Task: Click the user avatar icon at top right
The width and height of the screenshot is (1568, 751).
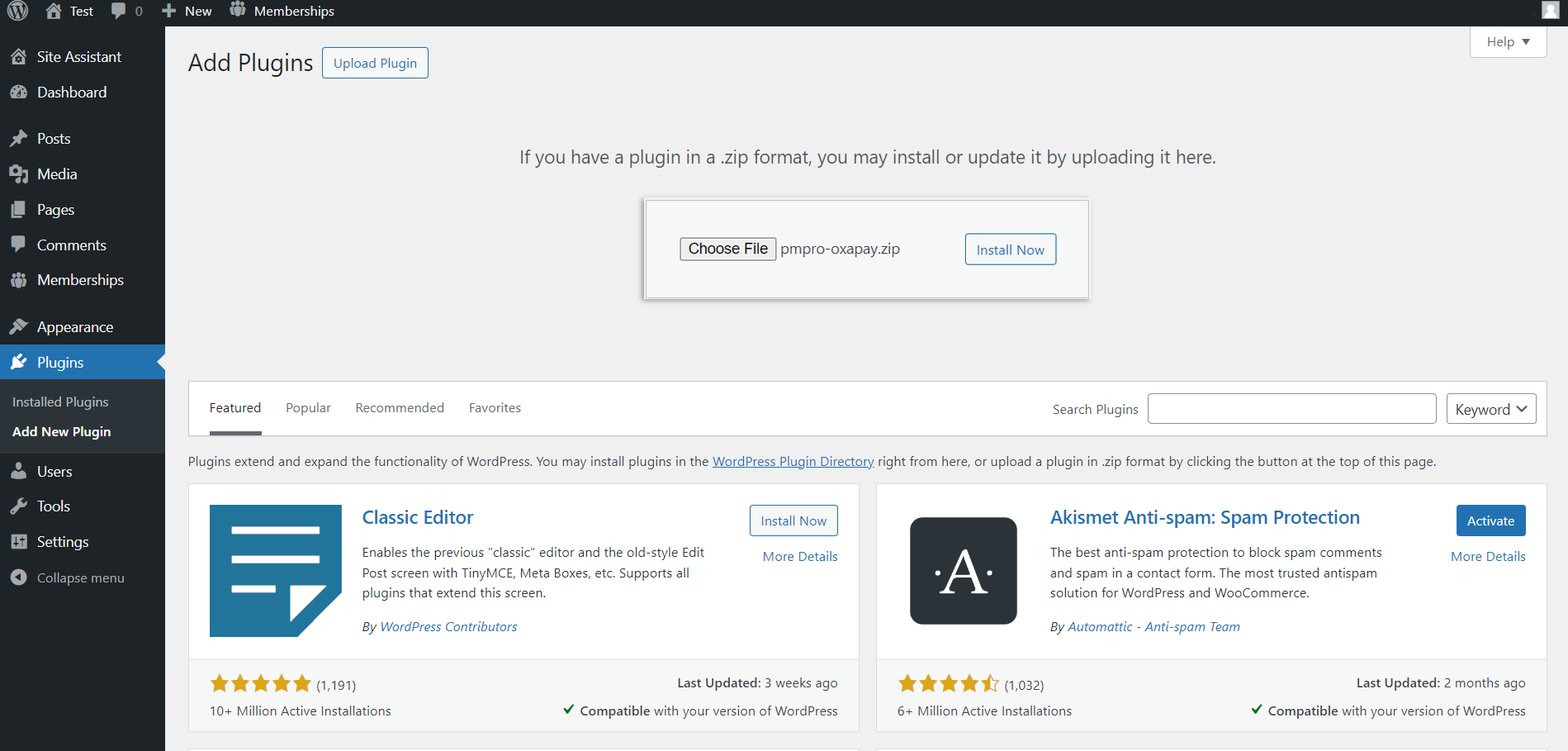Action: click(x=1550, y=11)
